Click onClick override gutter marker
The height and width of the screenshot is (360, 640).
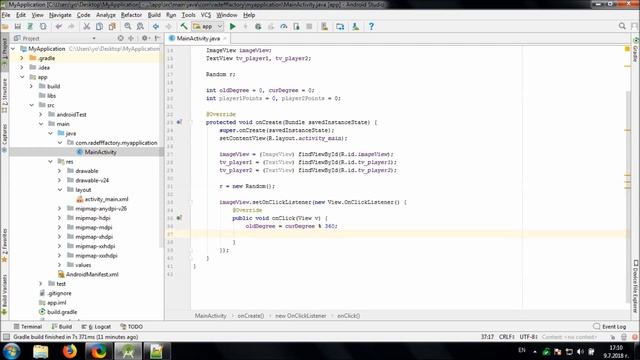(x=179, y=218)
